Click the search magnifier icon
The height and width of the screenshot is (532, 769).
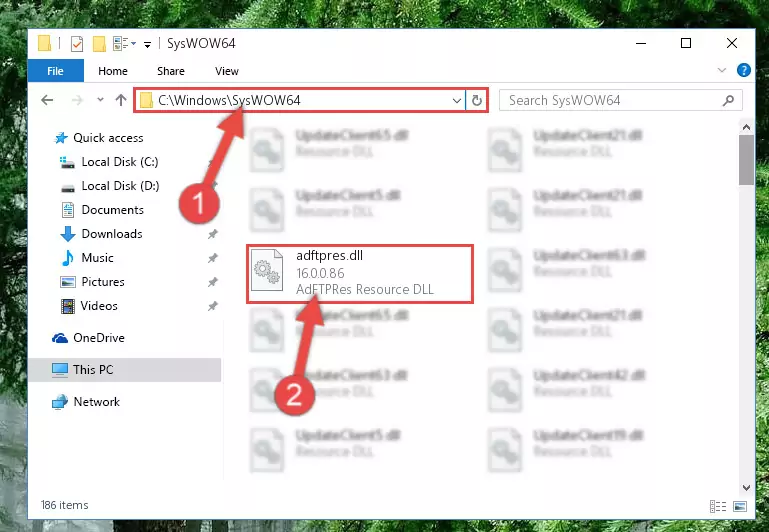tap(728, 101)
